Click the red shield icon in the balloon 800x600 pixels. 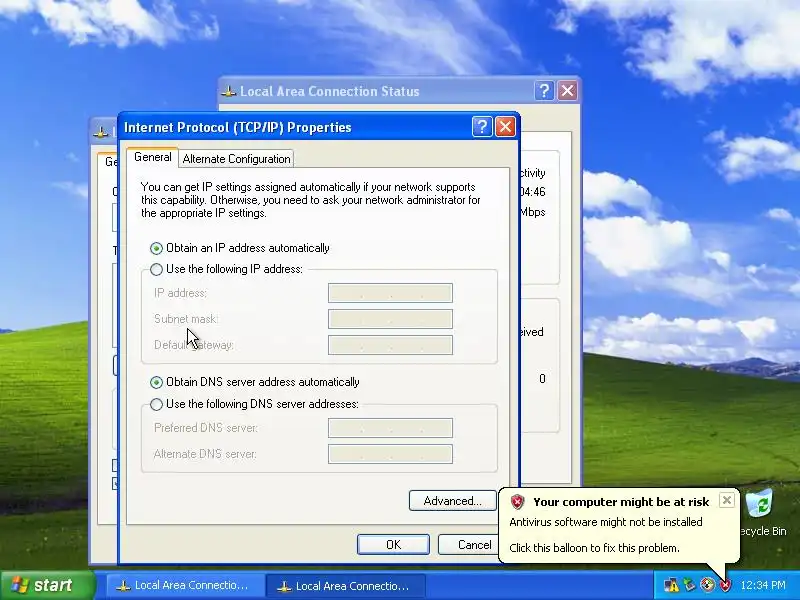coord(517,502)
